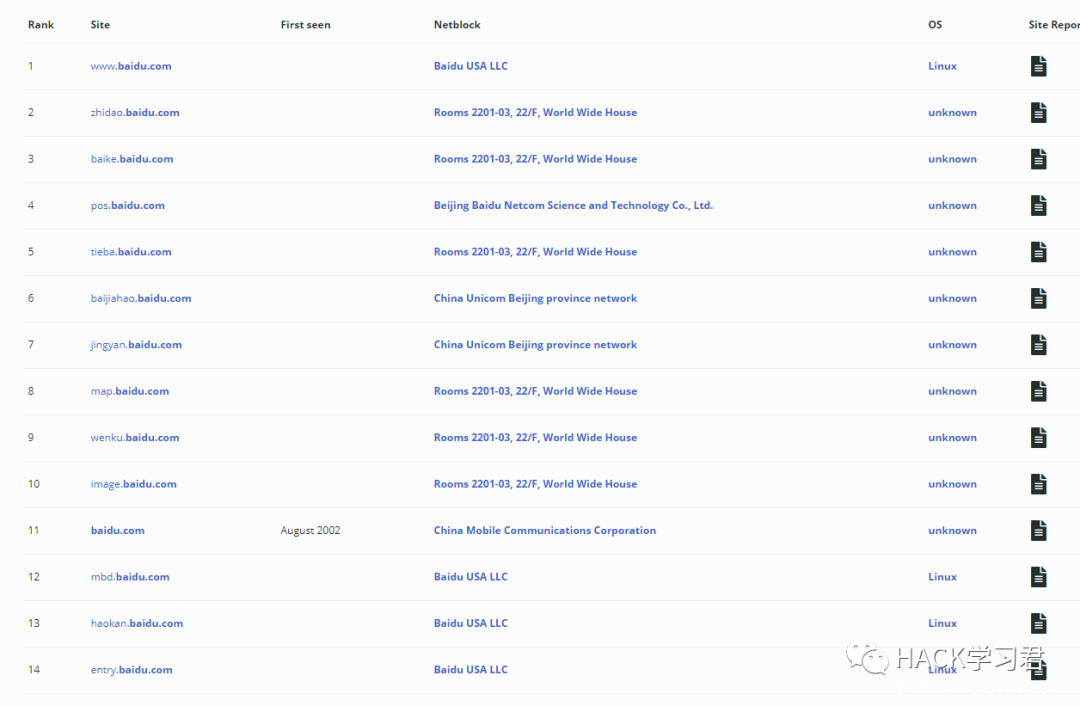1080x706 pixels.
Task: Open site report icon for tieba.baidu.com
Action: pyautogui.click(x=1039, y=252)
